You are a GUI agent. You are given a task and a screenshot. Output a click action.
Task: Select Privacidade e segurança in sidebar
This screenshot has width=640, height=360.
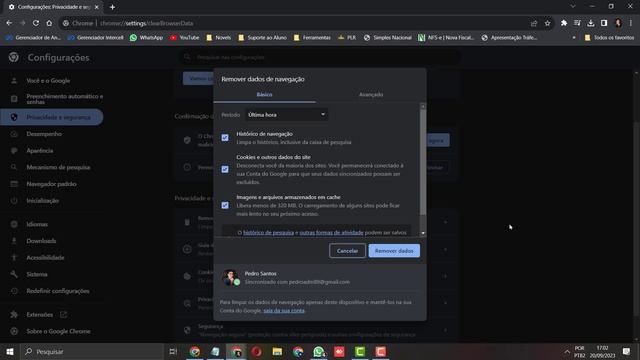pos(52,117)
